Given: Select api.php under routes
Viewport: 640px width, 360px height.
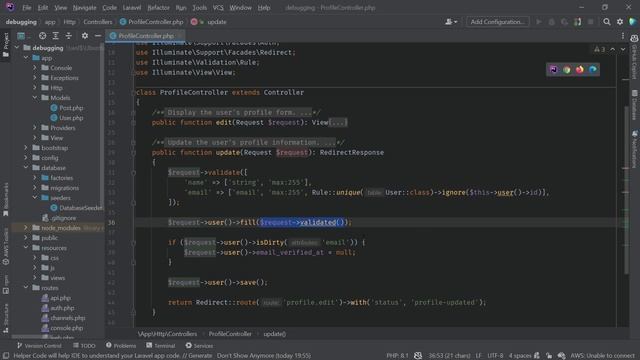Looking at the screenshot, I should [56, 298].
